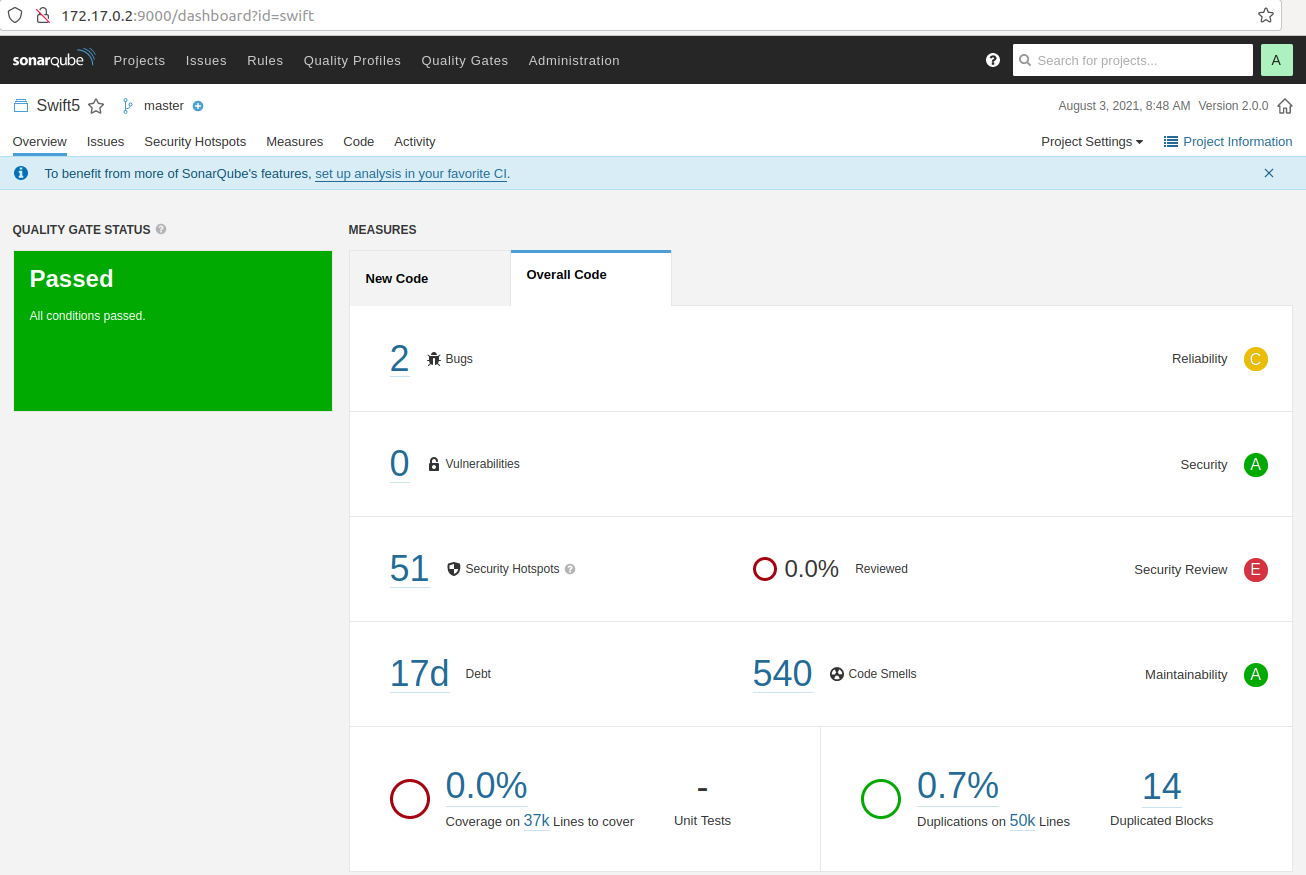The width and height of the screenshot is (1306, 875).
Task: Open the Project Information link
Action: click(1228, 142)
